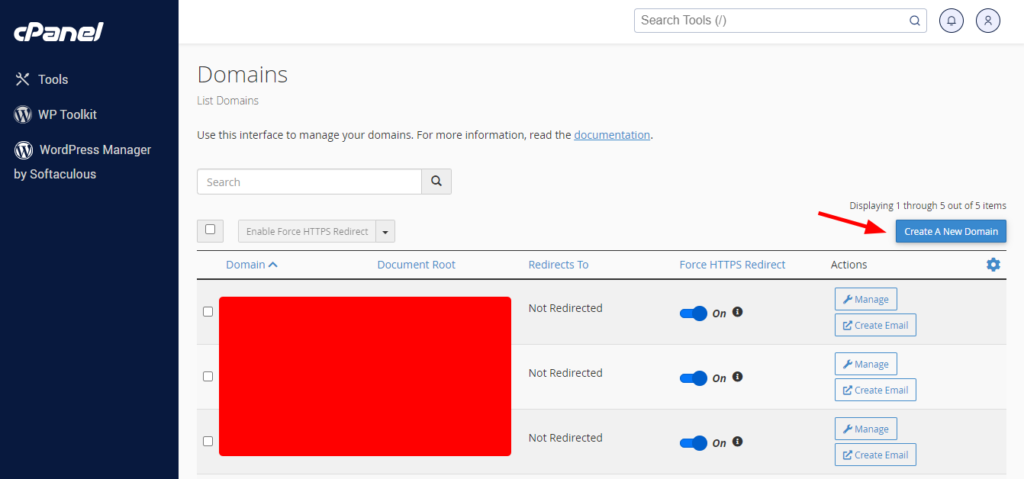Image resolution: width=1024 pixels, height=479 pixels.
Task: Click Create Email for first domain
Action: [876, 325]
